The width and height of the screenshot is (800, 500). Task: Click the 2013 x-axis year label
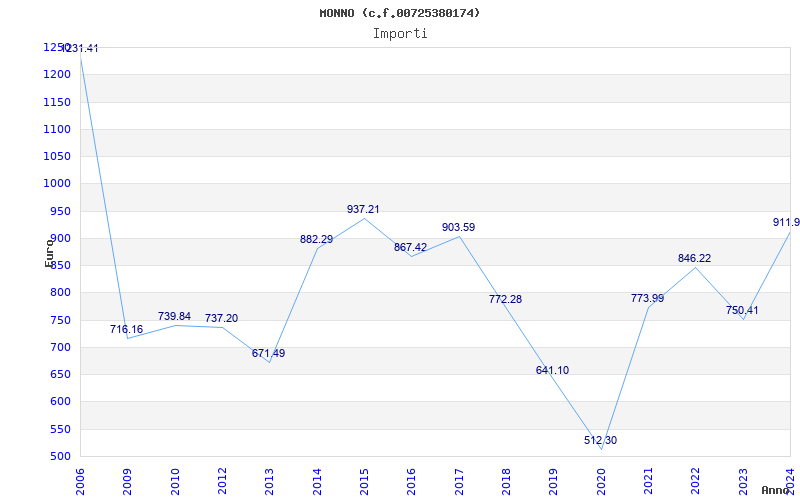(x=269, y=481)
